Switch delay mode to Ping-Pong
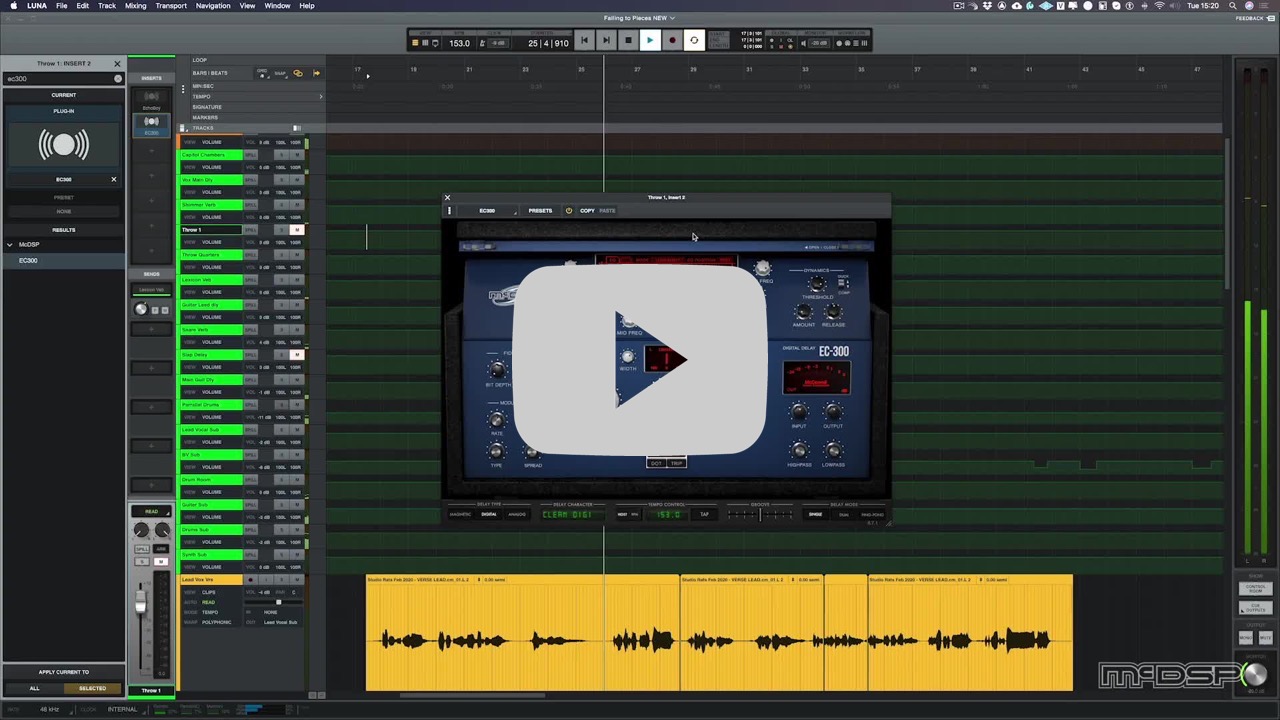Image resolution: width=1280 pixels, height=720 pixels. point(872,515)
